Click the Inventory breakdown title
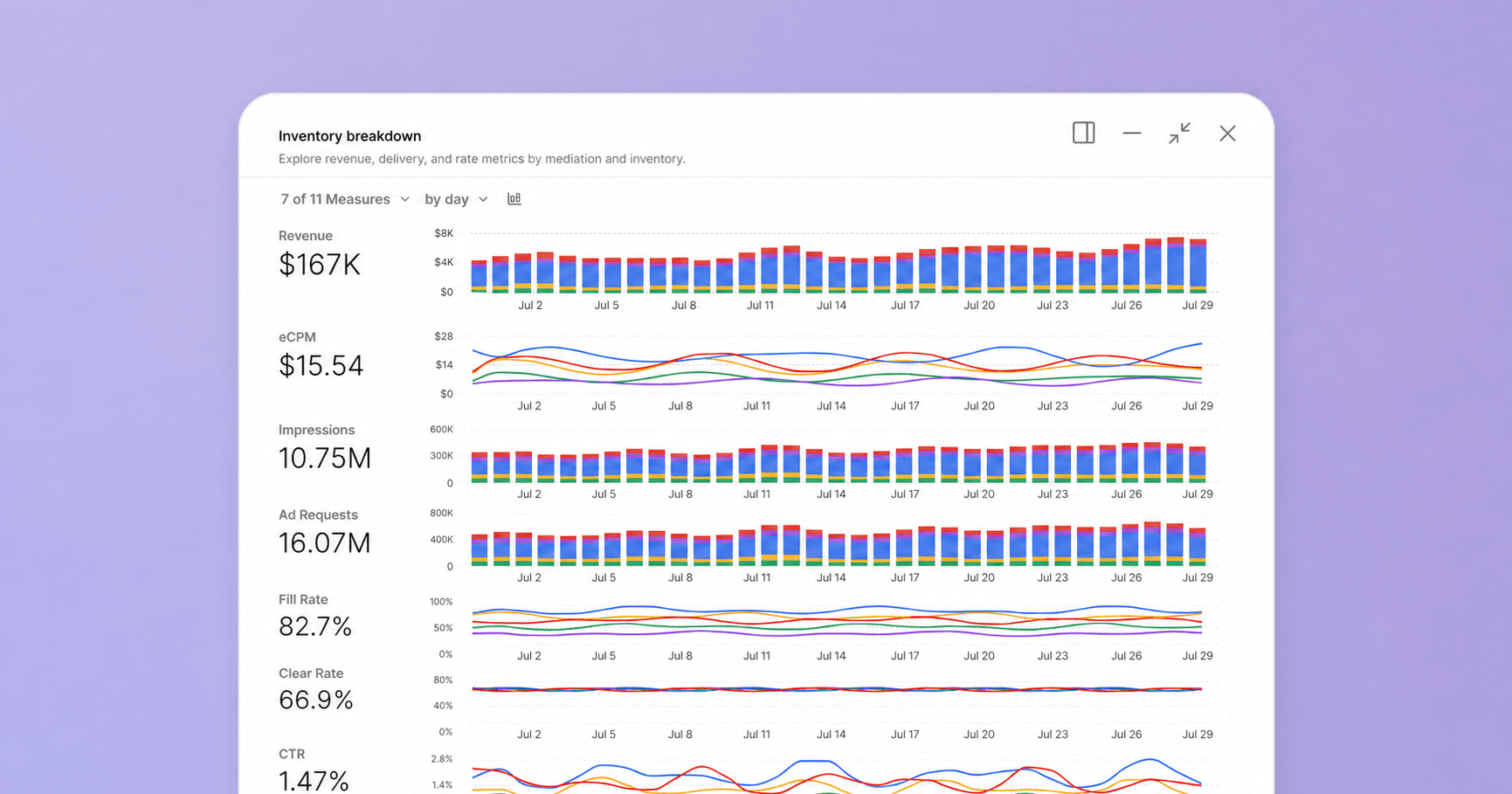 [x=349, y=136]
